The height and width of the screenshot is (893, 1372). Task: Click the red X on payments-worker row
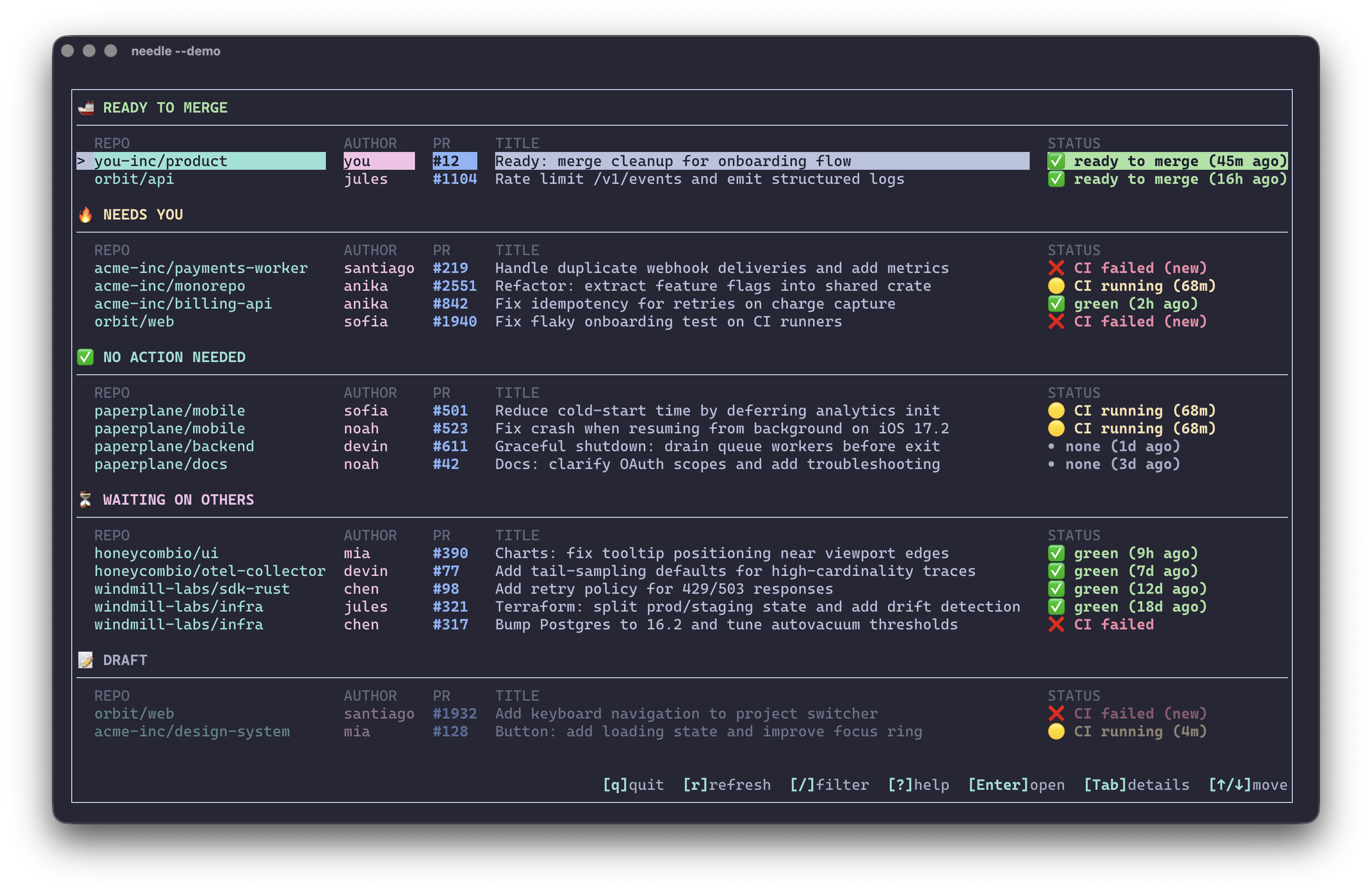[1056, 268]
